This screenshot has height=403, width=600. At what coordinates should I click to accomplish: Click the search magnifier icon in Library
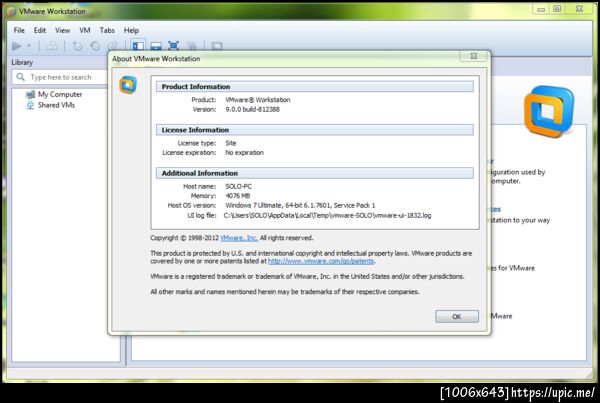click(x=20, y=77)
